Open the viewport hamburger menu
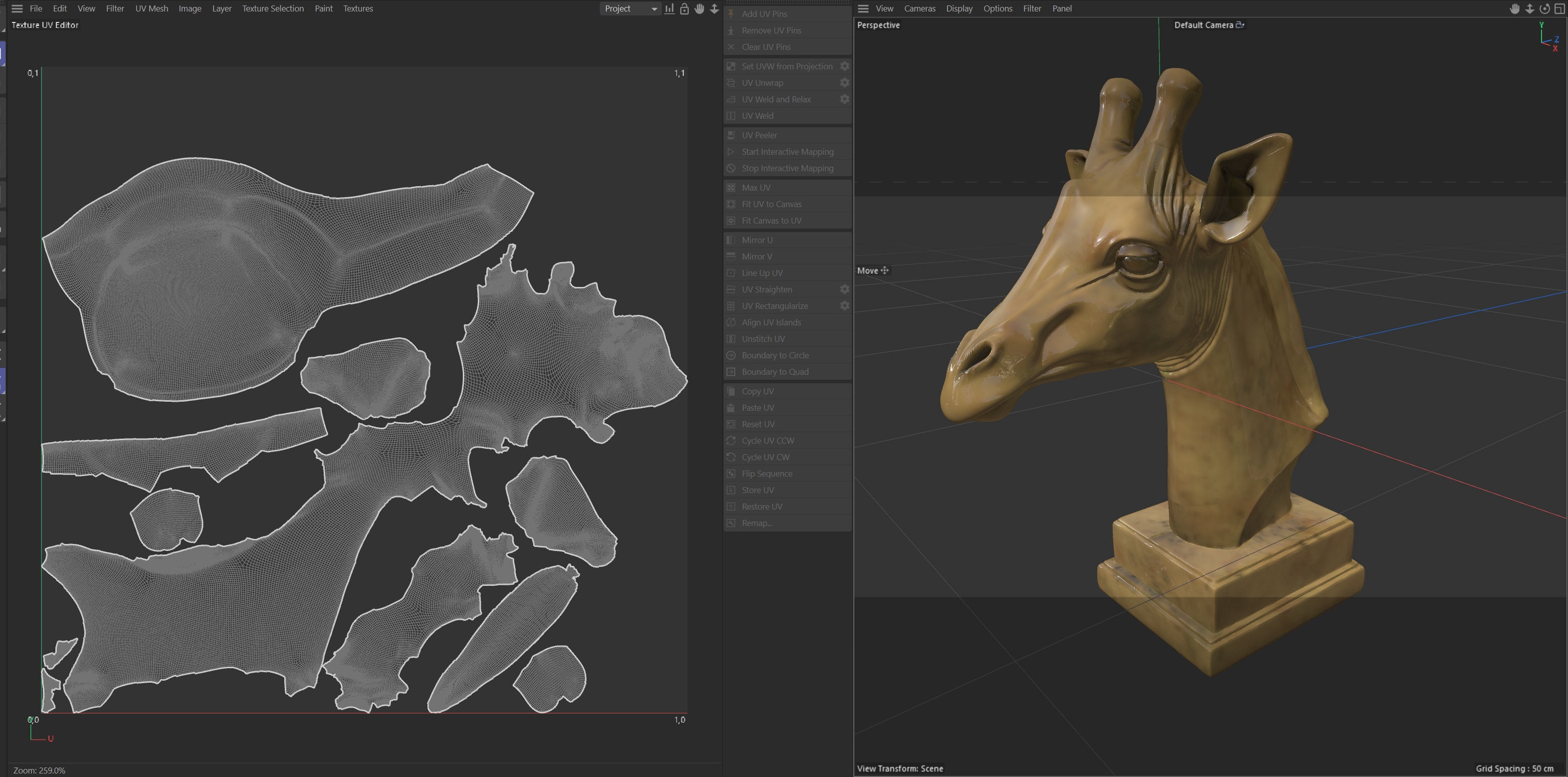 click(x=862, y=8)
